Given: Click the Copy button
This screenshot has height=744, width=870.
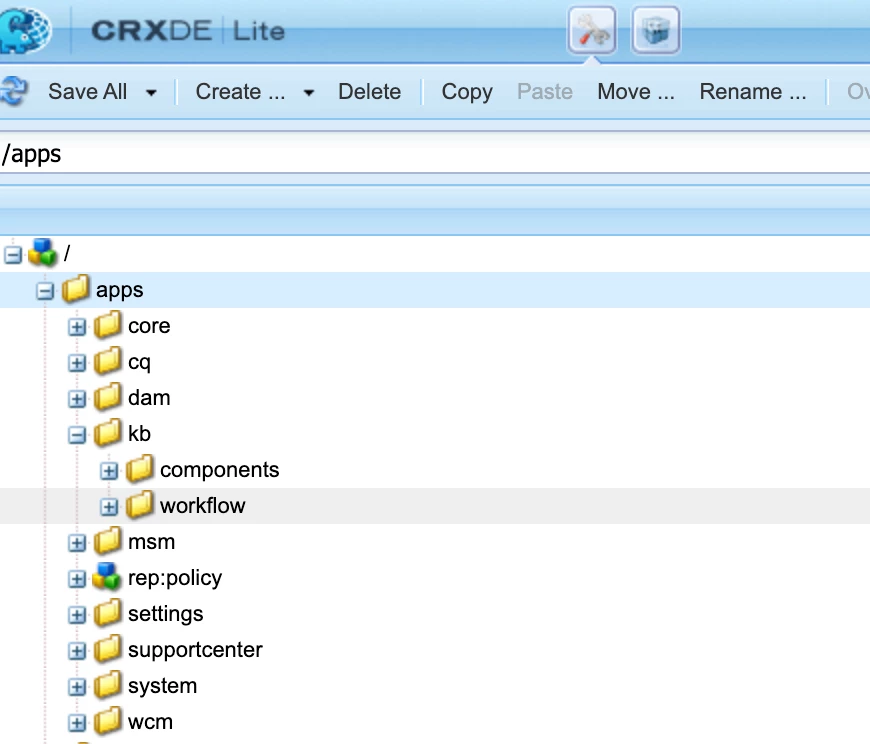Looking at the screenshot, I should [467, 92].
